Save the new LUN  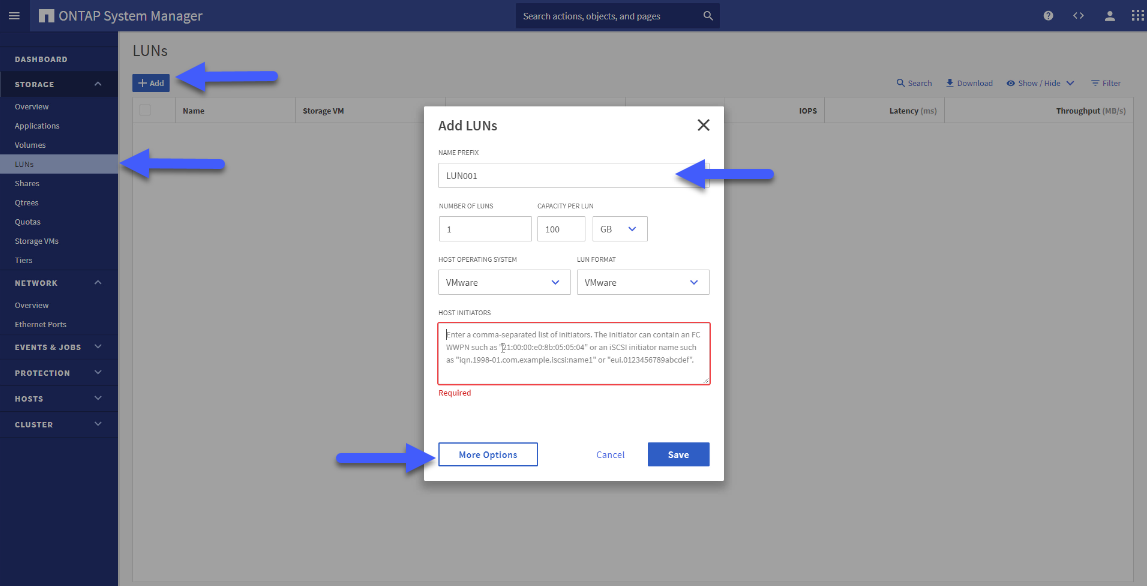pyautogui.click(x=678, y=454)
